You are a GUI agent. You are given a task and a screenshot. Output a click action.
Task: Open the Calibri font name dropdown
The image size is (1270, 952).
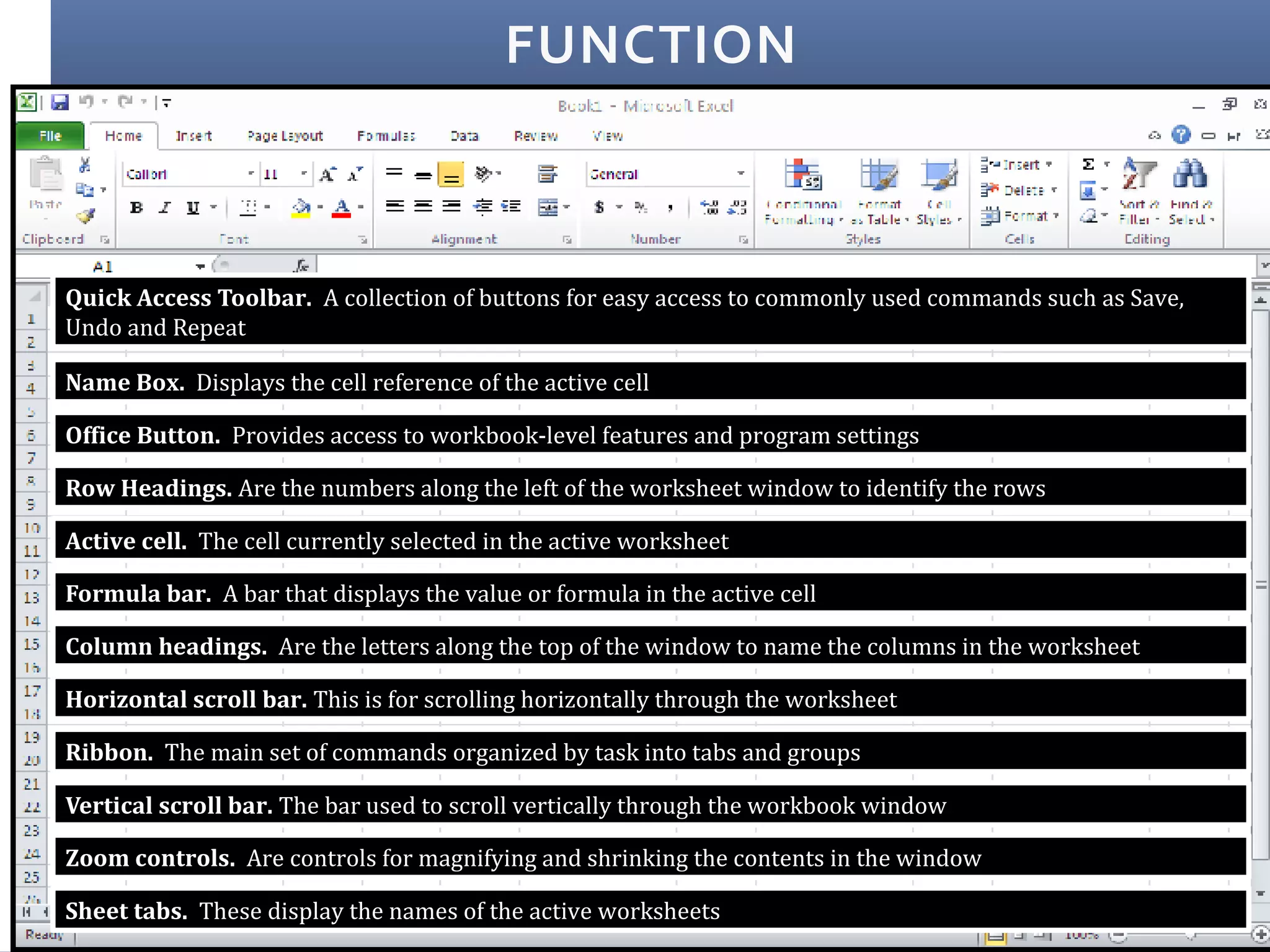pyautogui.click(x=251, y=174)
